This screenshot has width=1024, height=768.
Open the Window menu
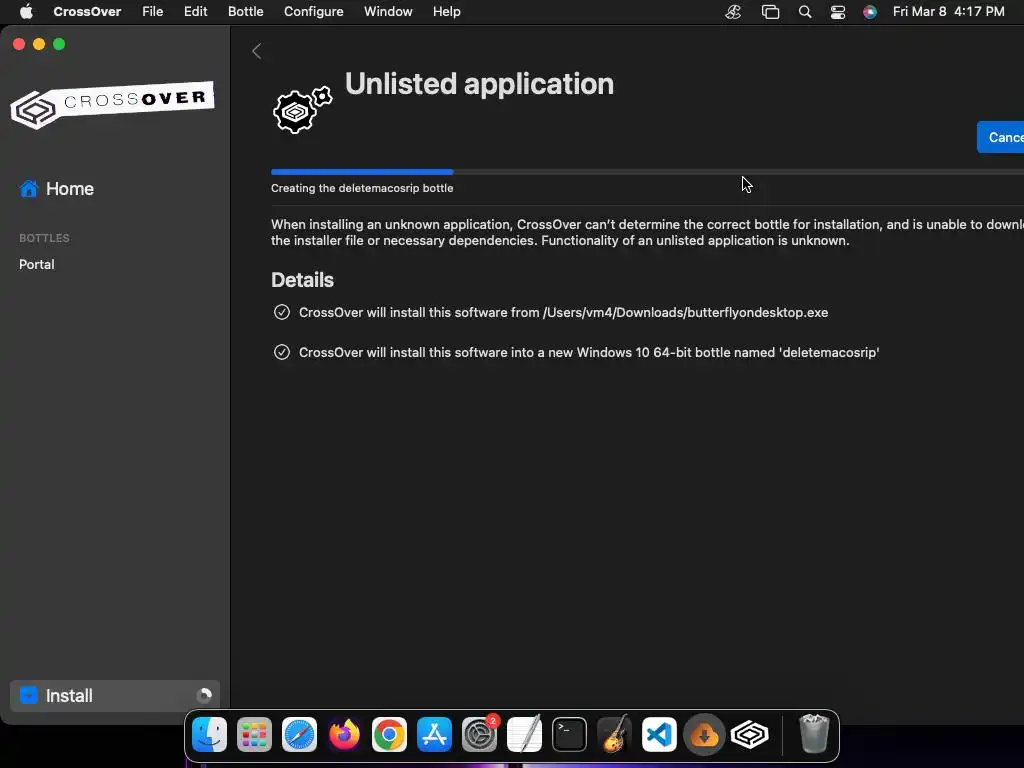pos(388,12)
